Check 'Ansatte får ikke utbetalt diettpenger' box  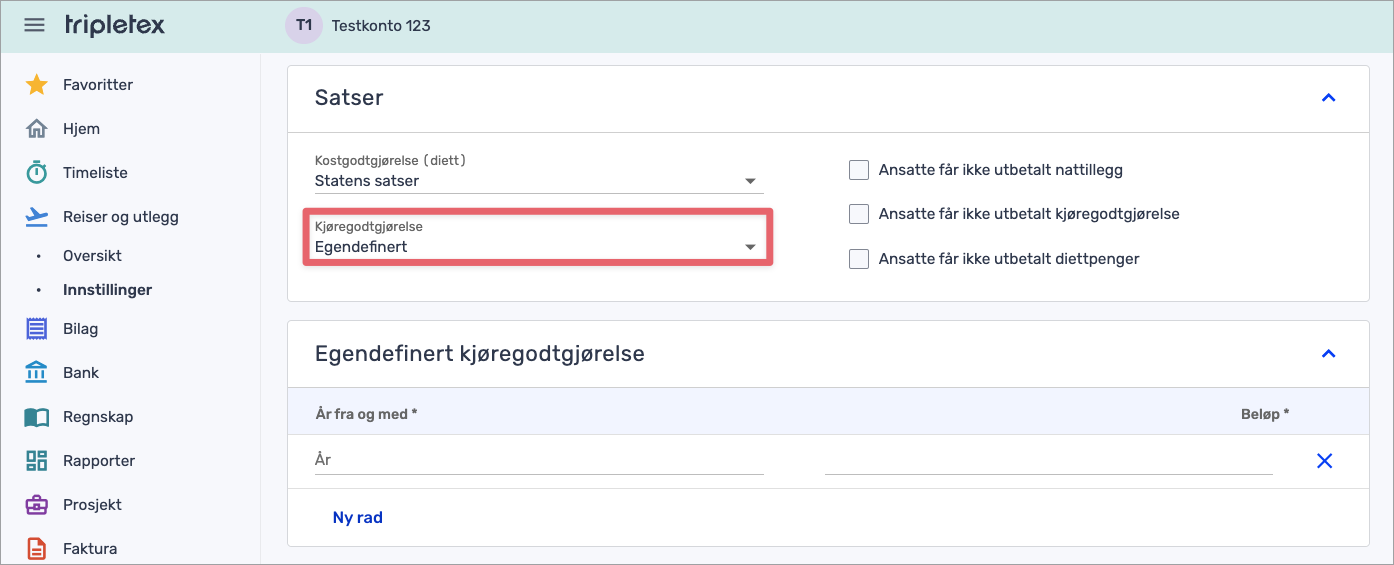click(x=858, y=259)
